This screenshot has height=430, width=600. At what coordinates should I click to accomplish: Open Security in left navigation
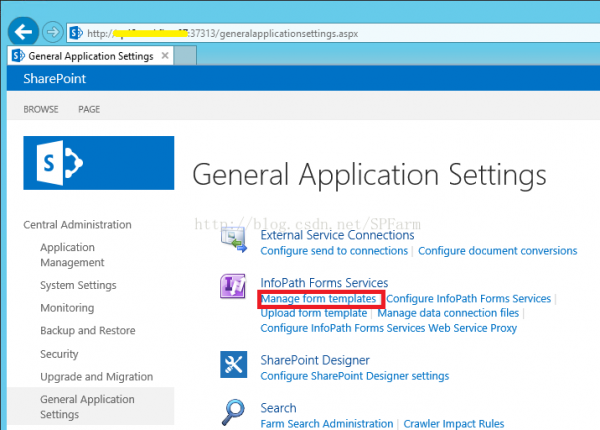[59, 354]
